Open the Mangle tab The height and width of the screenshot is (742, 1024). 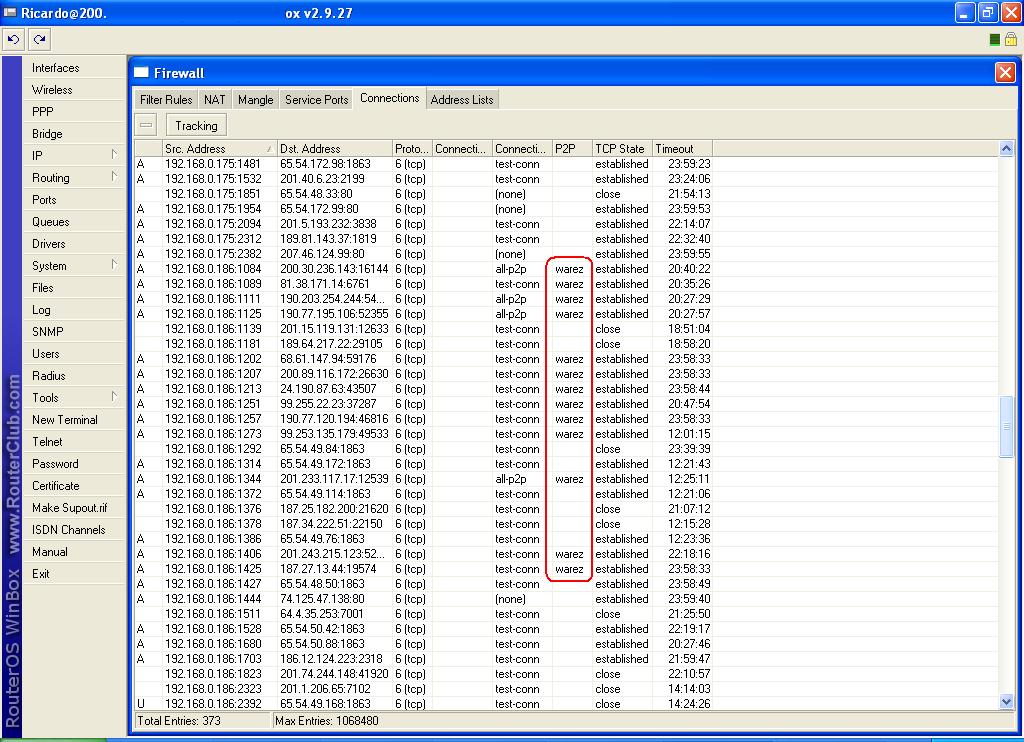point(255,100)
